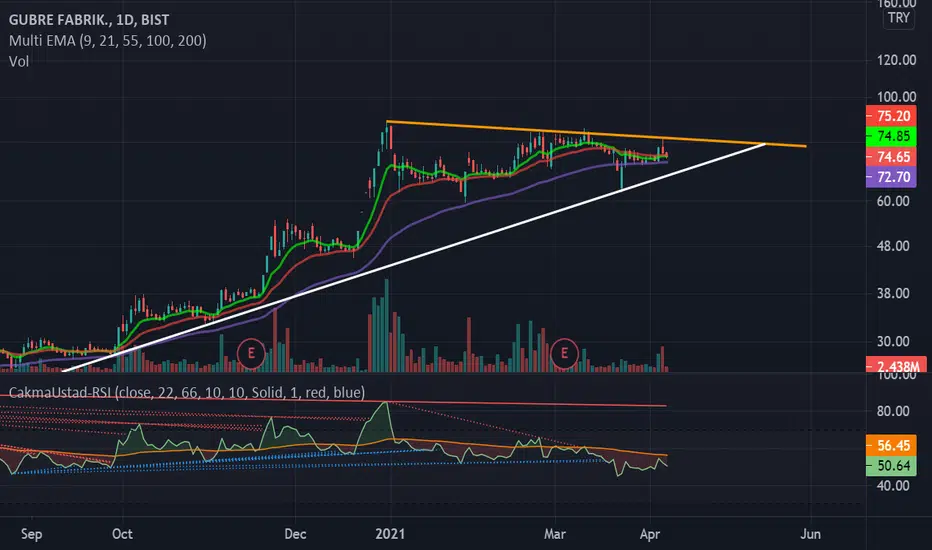Click the 100.00 price axis value
The width and height of the screenshot is (932, 550).
896,96
